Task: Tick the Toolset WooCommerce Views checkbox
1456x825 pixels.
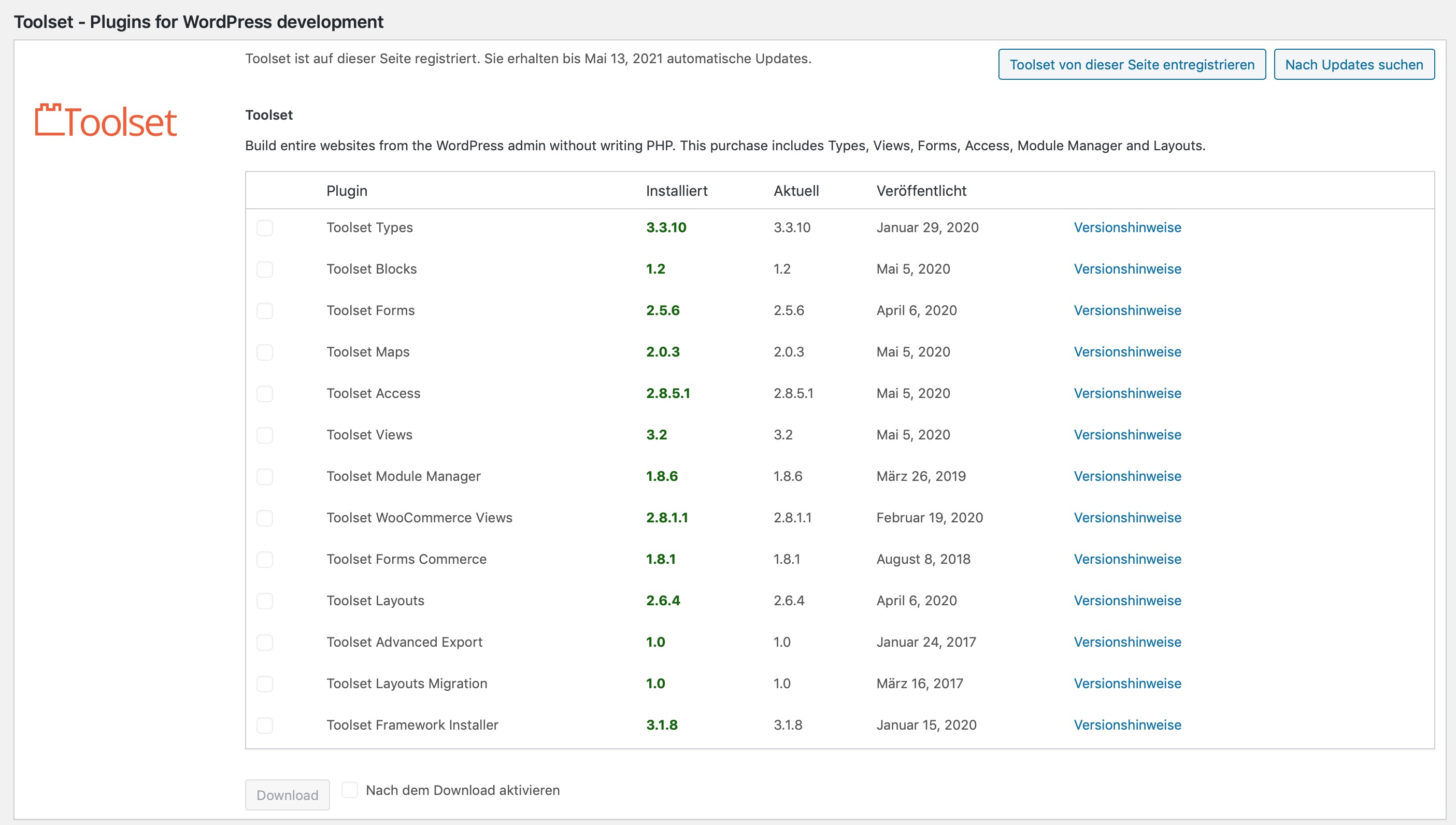Action: point(265,518)
